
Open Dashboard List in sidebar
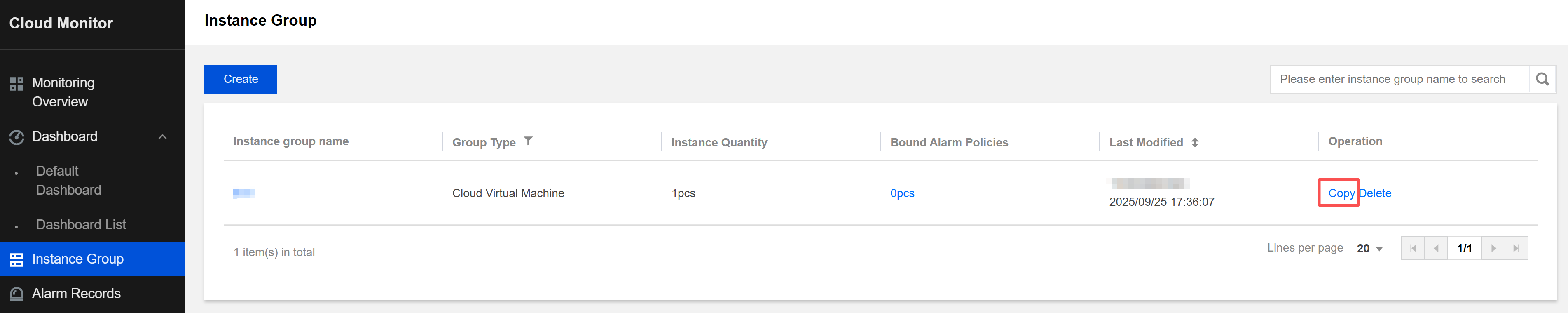coord(80,225)
